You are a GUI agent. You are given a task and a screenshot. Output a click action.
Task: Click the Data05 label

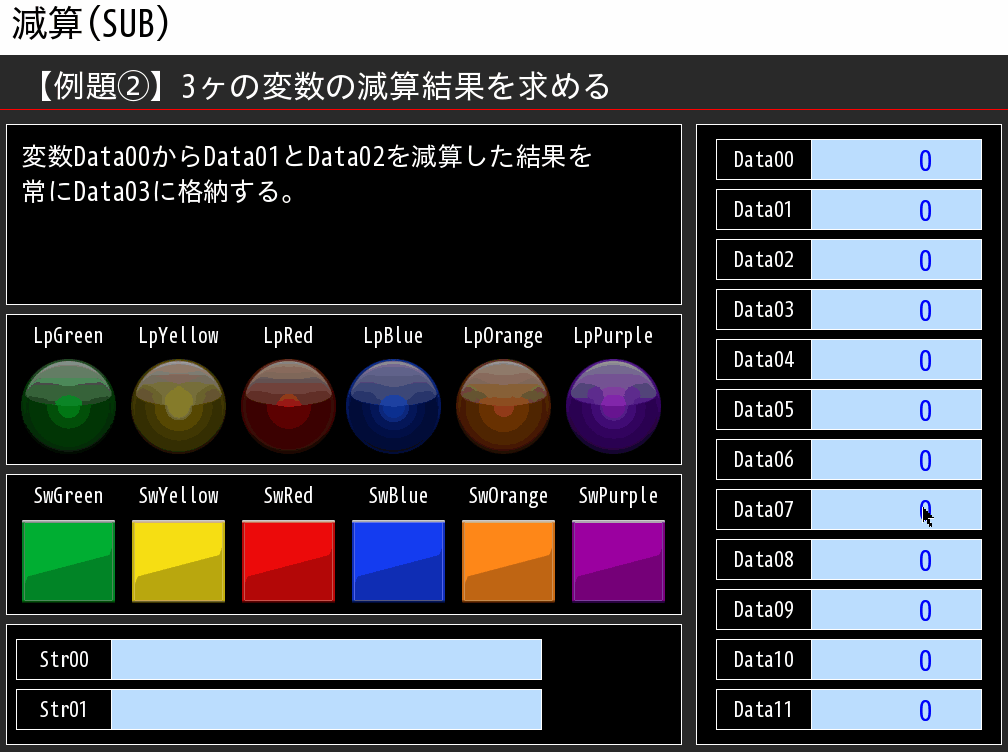click(x=764, y=409)
